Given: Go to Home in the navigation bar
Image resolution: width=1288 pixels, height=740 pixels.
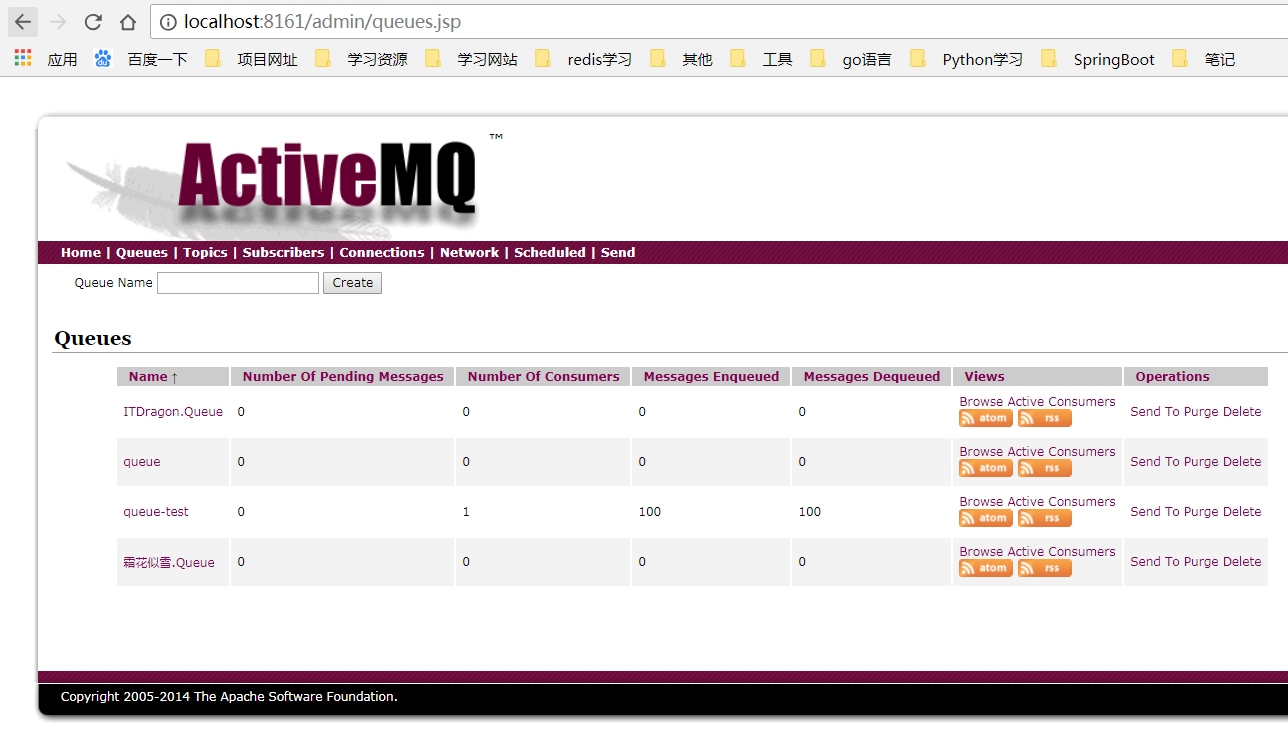Looking at the screenshot, I should point(81,253).
